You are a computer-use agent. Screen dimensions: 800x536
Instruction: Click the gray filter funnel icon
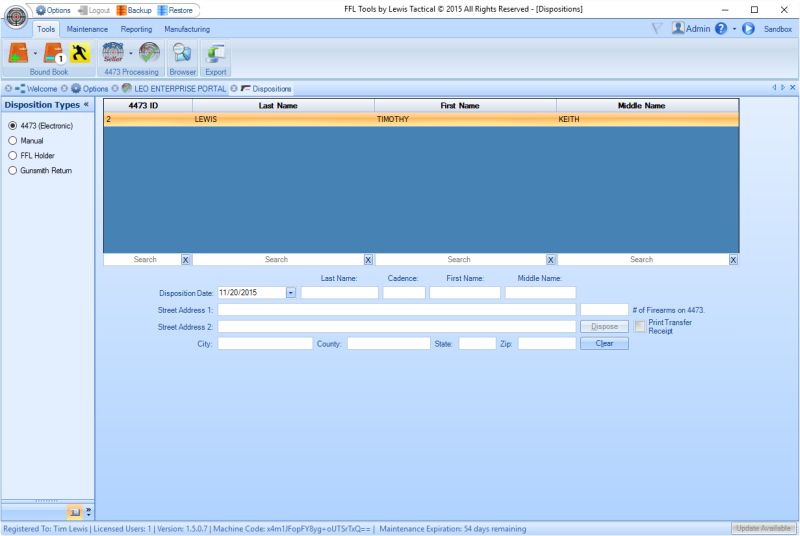pyautogui.click(x=657, y=29)
